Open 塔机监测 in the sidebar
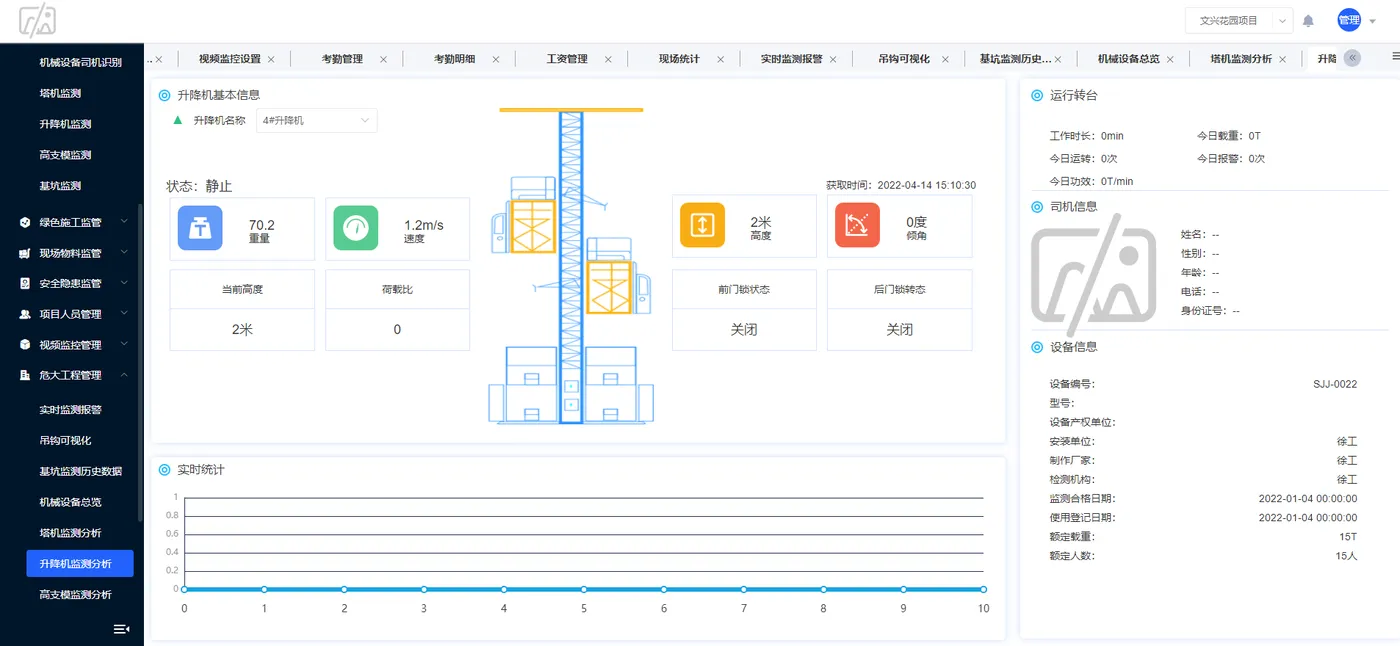 tap(60, 93)
